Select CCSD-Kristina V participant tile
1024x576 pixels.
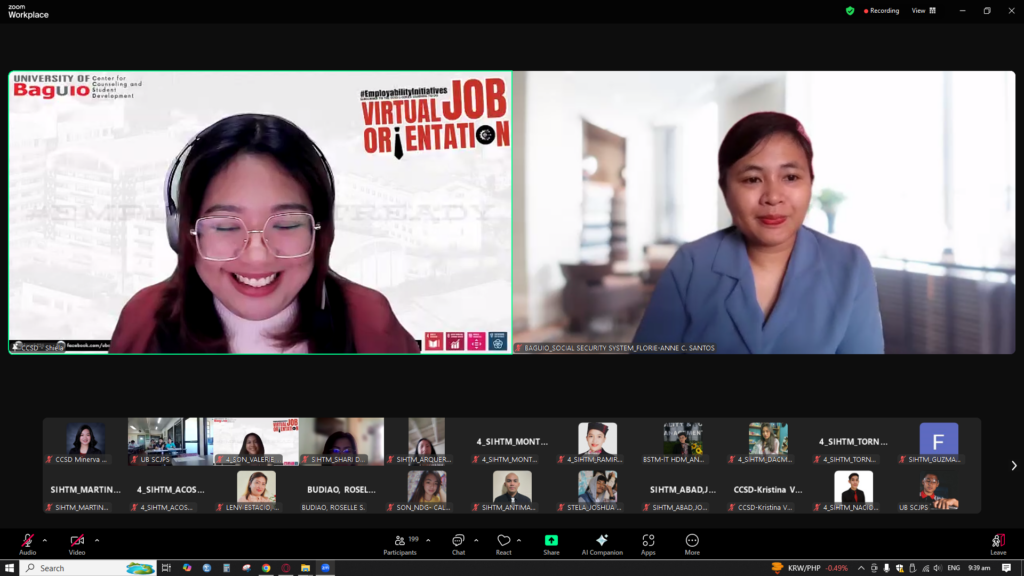point(768,490)
